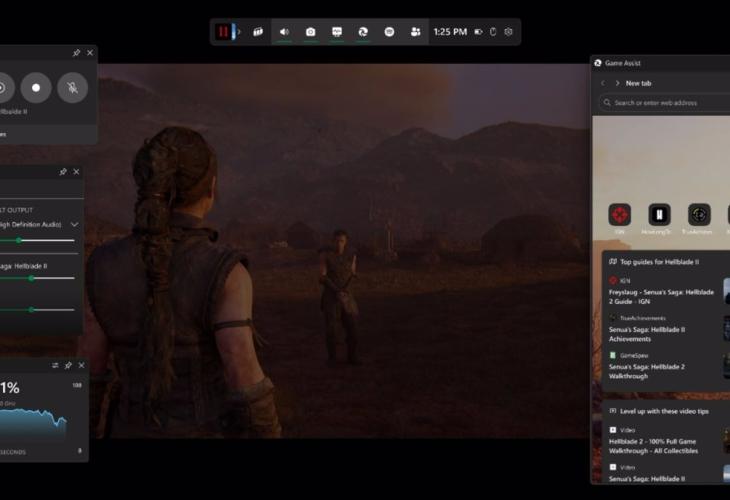Start recording with the record button
The height and width of the screenshot is (500, 730).
[36, 87]
